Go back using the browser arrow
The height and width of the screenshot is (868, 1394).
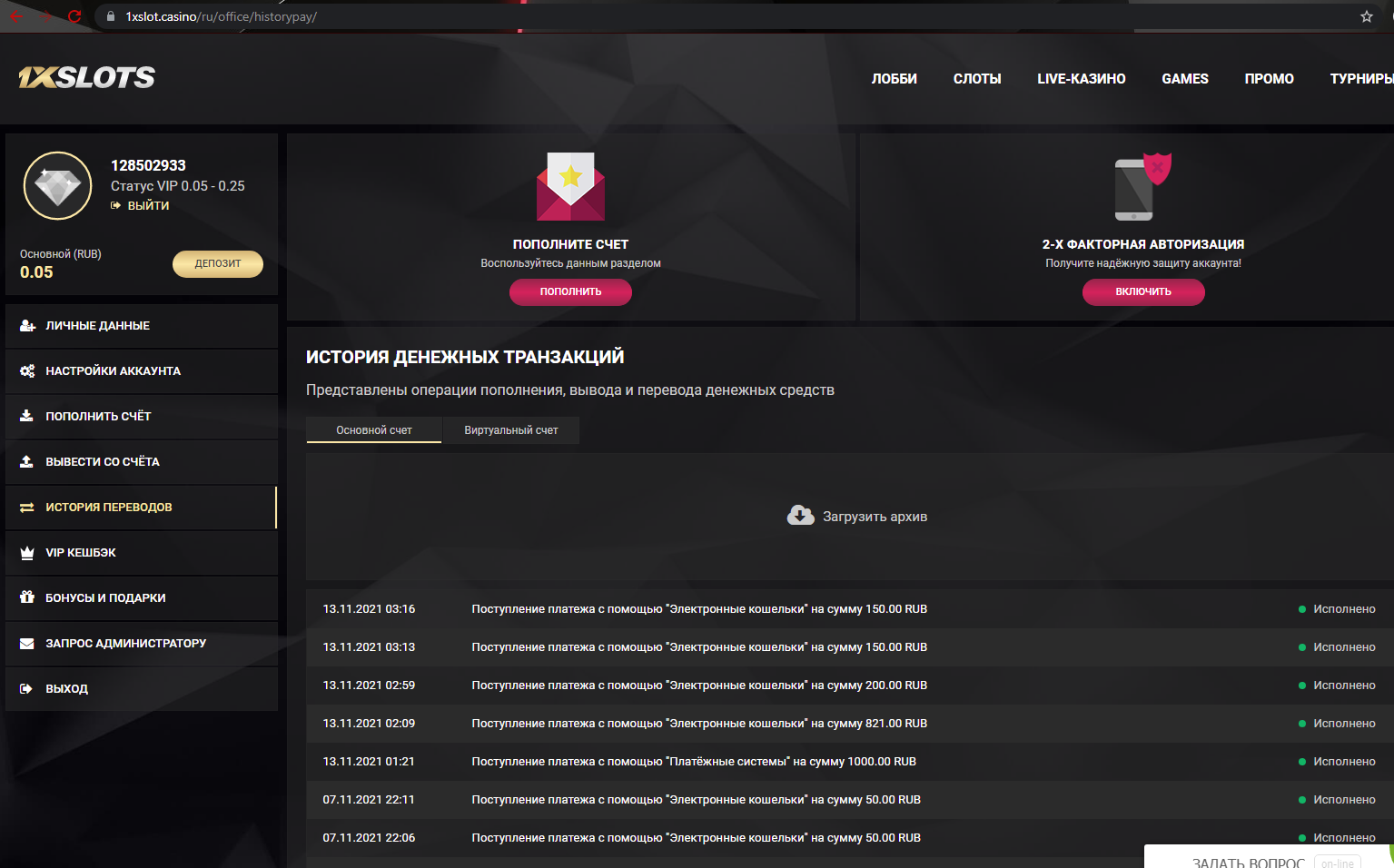(16, 16)
